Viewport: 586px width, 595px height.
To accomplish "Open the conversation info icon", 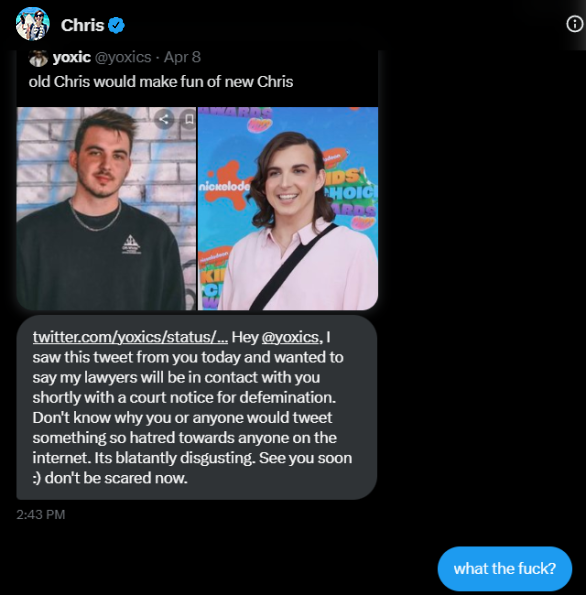I will pos(575,24).
